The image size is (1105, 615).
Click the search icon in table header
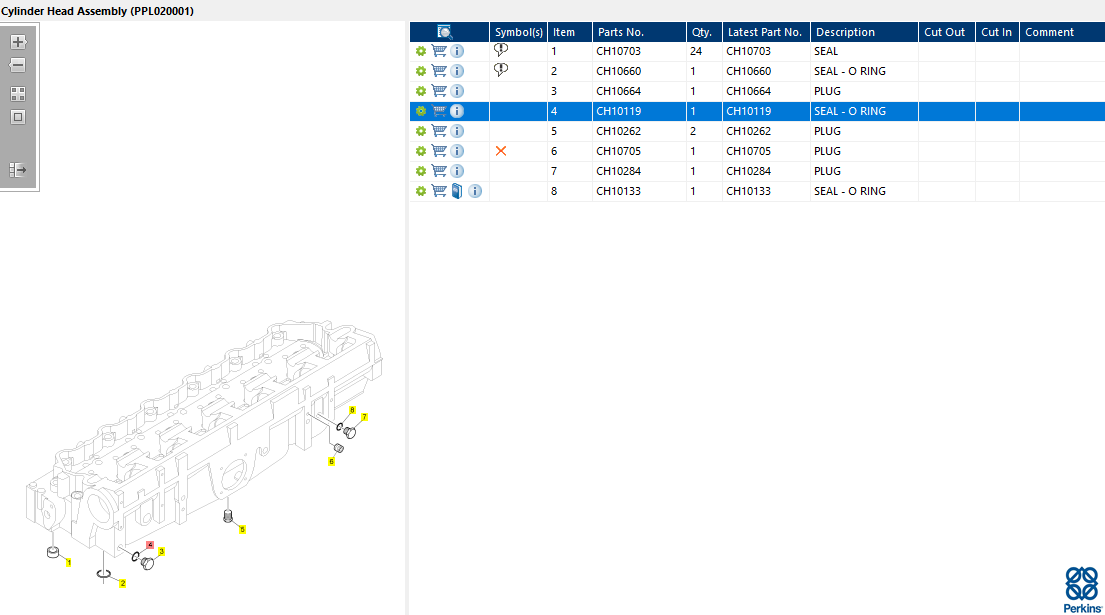[x=445, y=32]
